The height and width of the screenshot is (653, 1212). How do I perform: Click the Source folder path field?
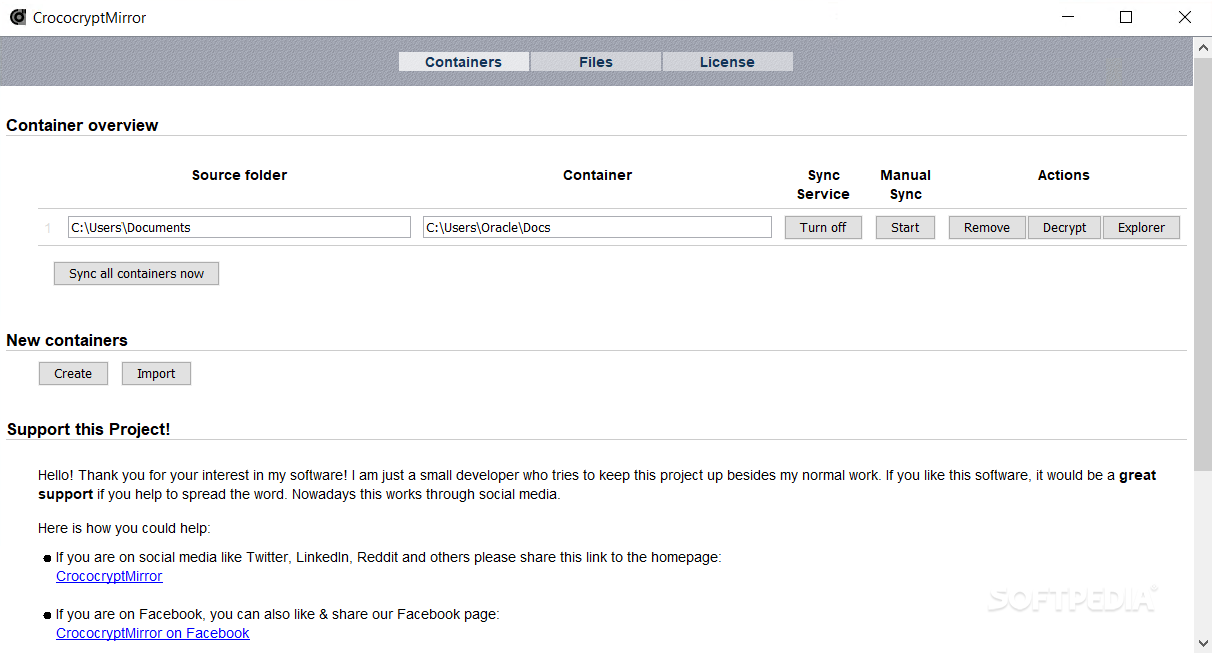239,227
